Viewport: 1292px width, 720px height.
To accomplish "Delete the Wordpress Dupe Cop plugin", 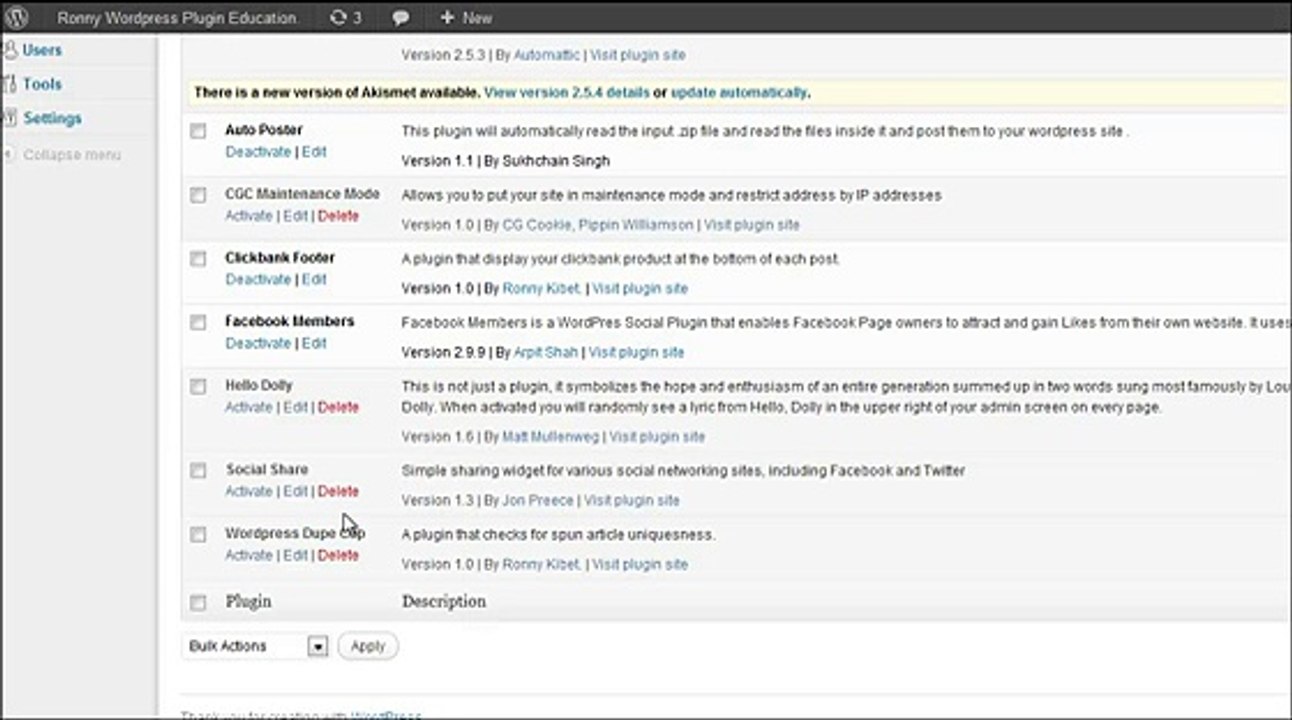I will [338, 555].
